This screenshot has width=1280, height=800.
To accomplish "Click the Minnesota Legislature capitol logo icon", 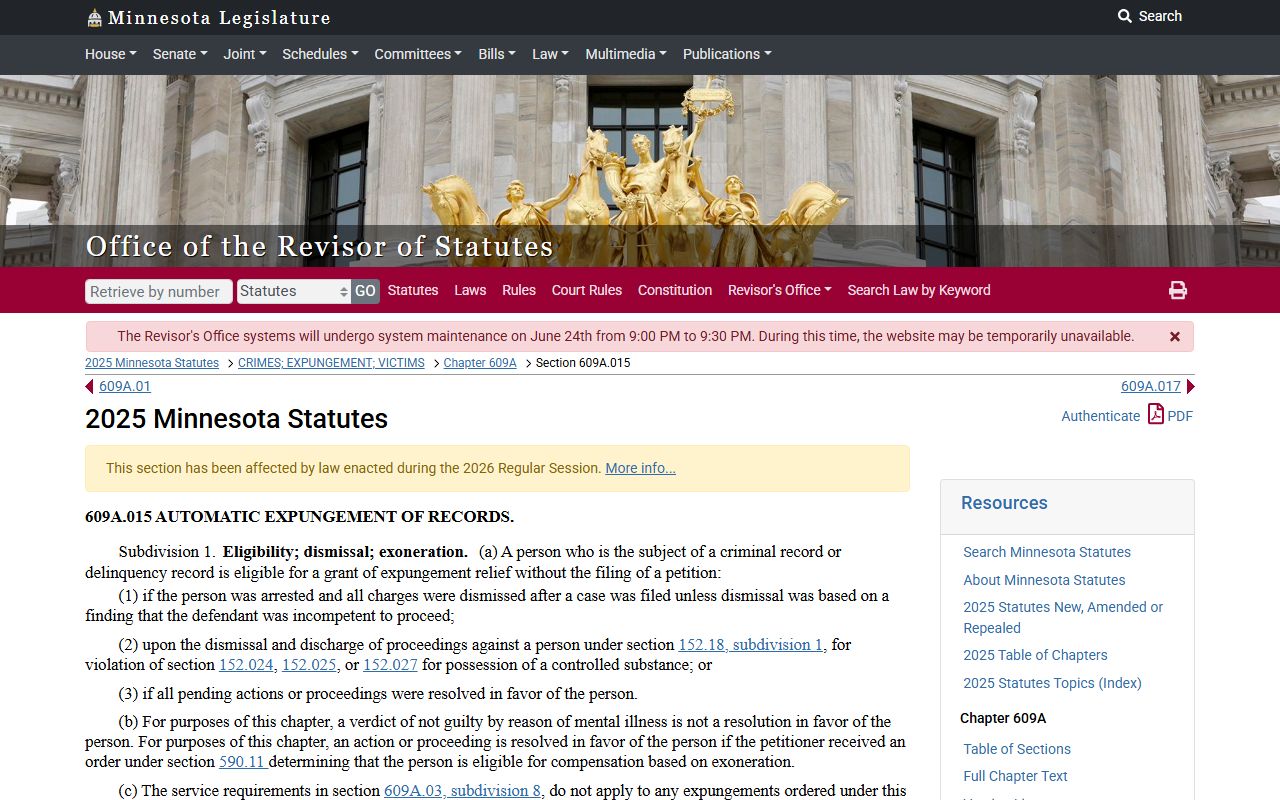I will [x=94, y=18].
